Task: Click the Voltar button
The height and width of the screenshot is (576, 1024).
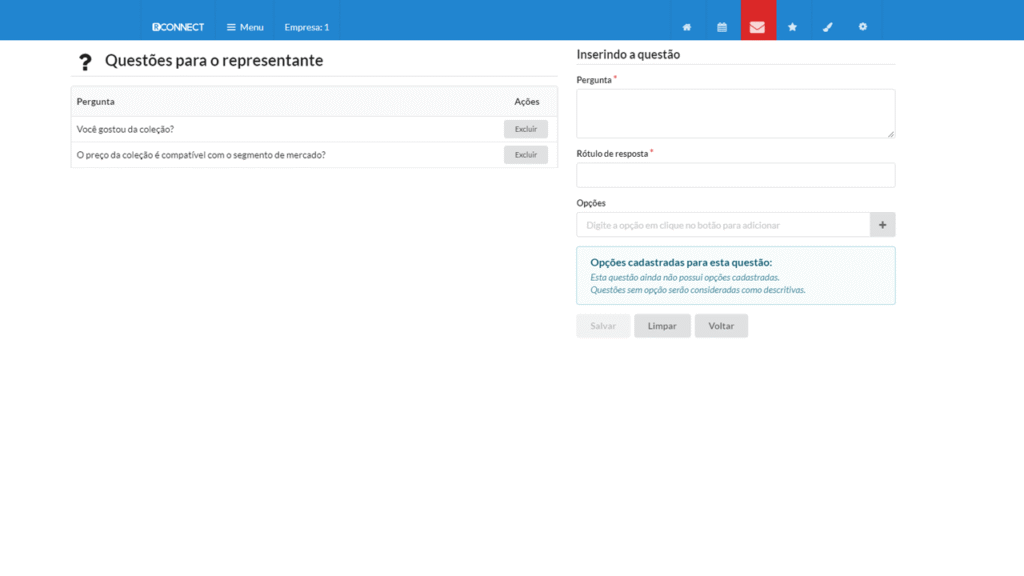Action: (x=721, y=326)
